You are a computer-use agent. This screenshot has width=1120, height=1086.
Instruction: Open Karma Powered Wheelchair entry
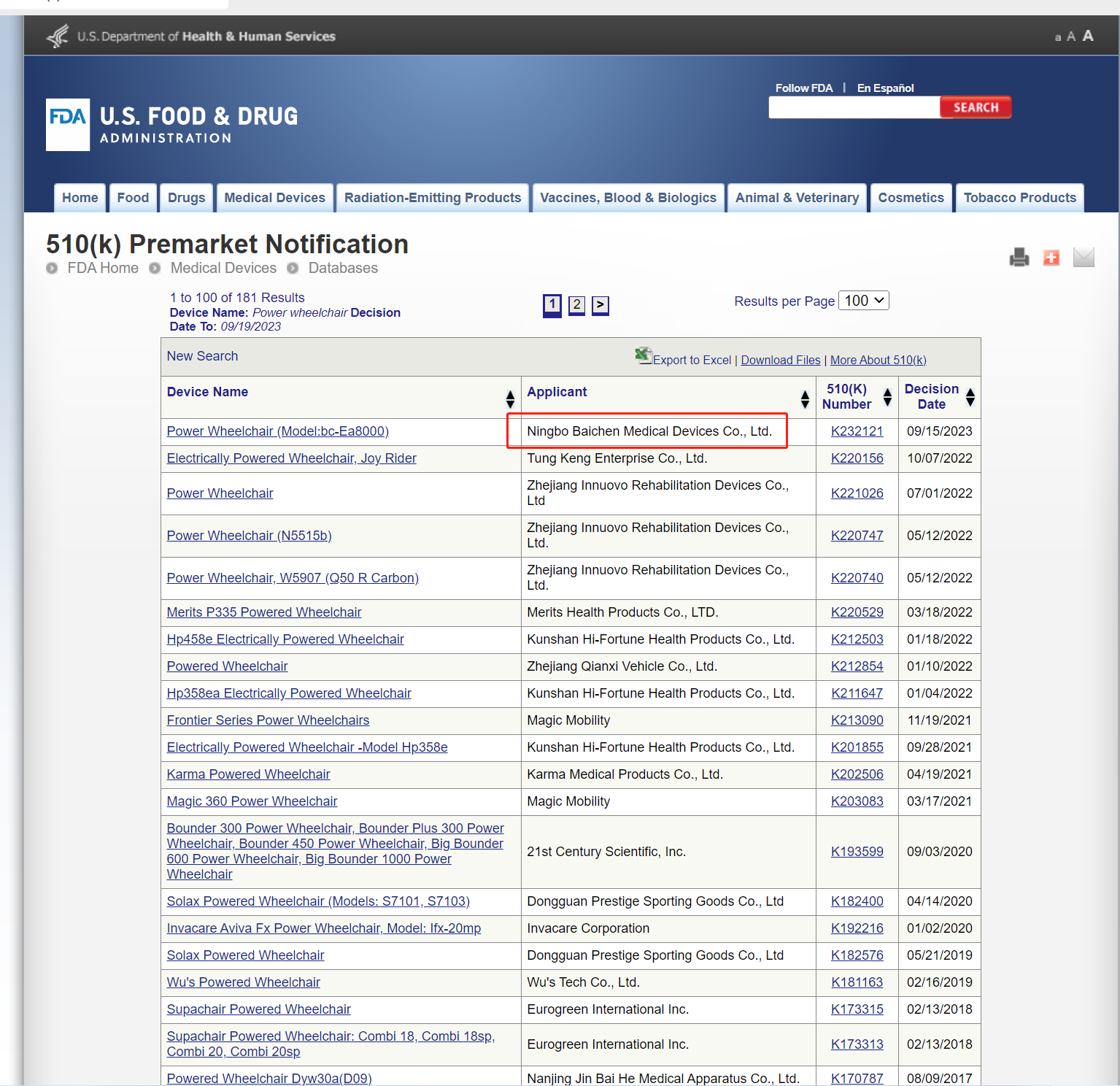click(x=249, y=774)
